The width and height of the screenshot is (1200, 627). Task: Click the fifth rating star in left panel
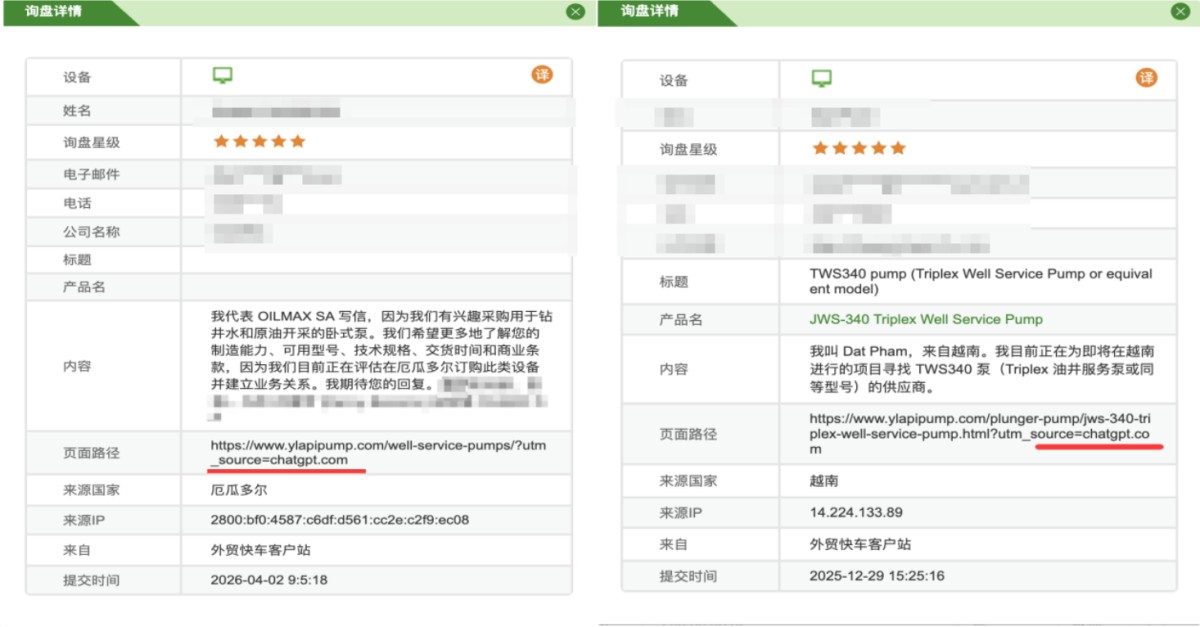click(x=297, y=142)
